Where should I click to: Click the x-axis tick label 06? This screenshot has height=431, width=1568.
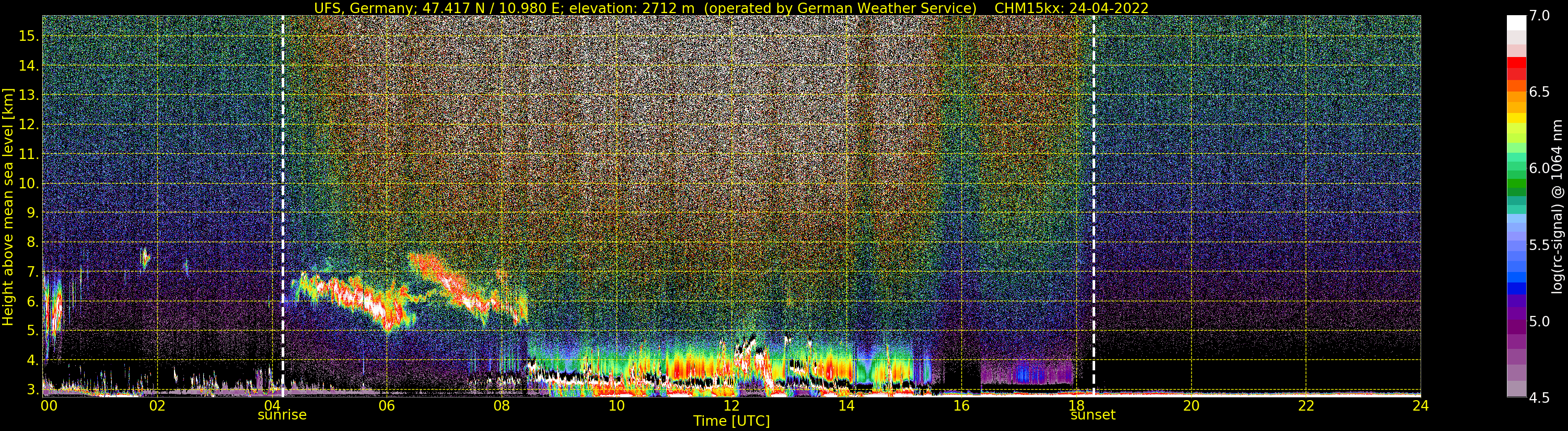[387, 405]
